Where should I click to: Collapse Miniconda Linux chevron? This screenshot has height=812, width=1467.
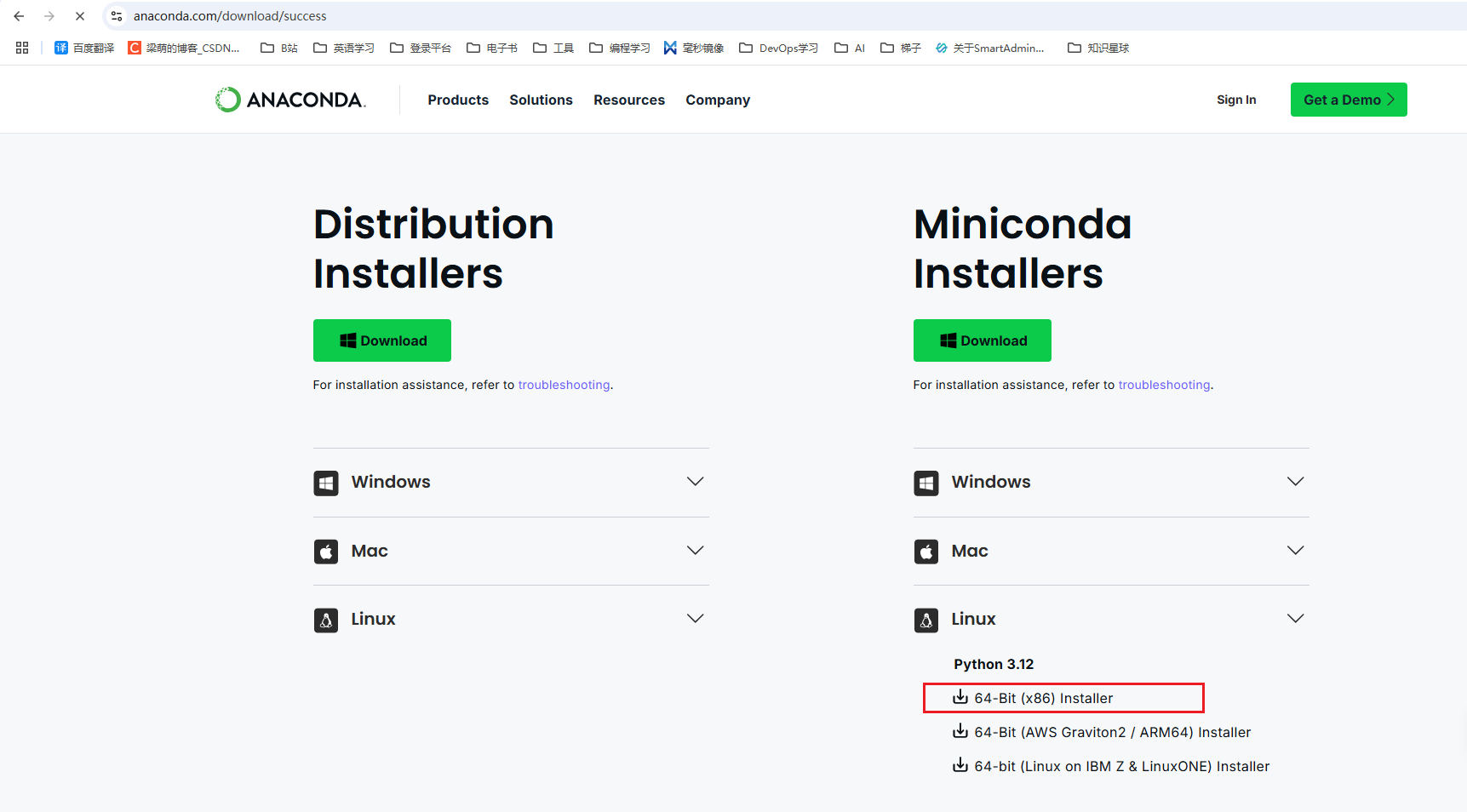[1296, 619]
